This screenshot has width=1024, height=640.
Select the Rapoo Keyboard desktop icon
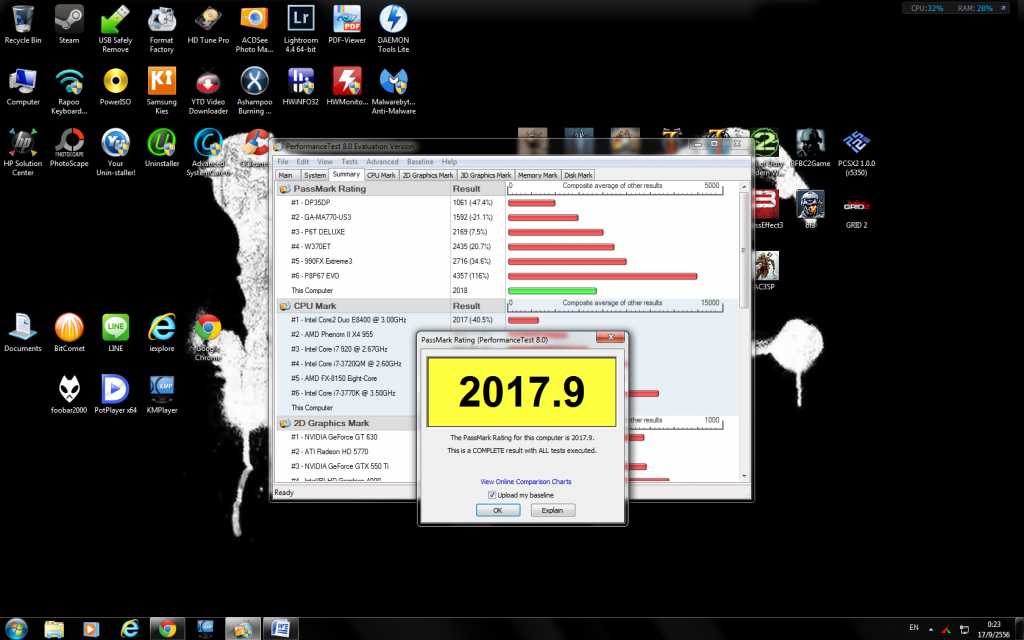69,91
